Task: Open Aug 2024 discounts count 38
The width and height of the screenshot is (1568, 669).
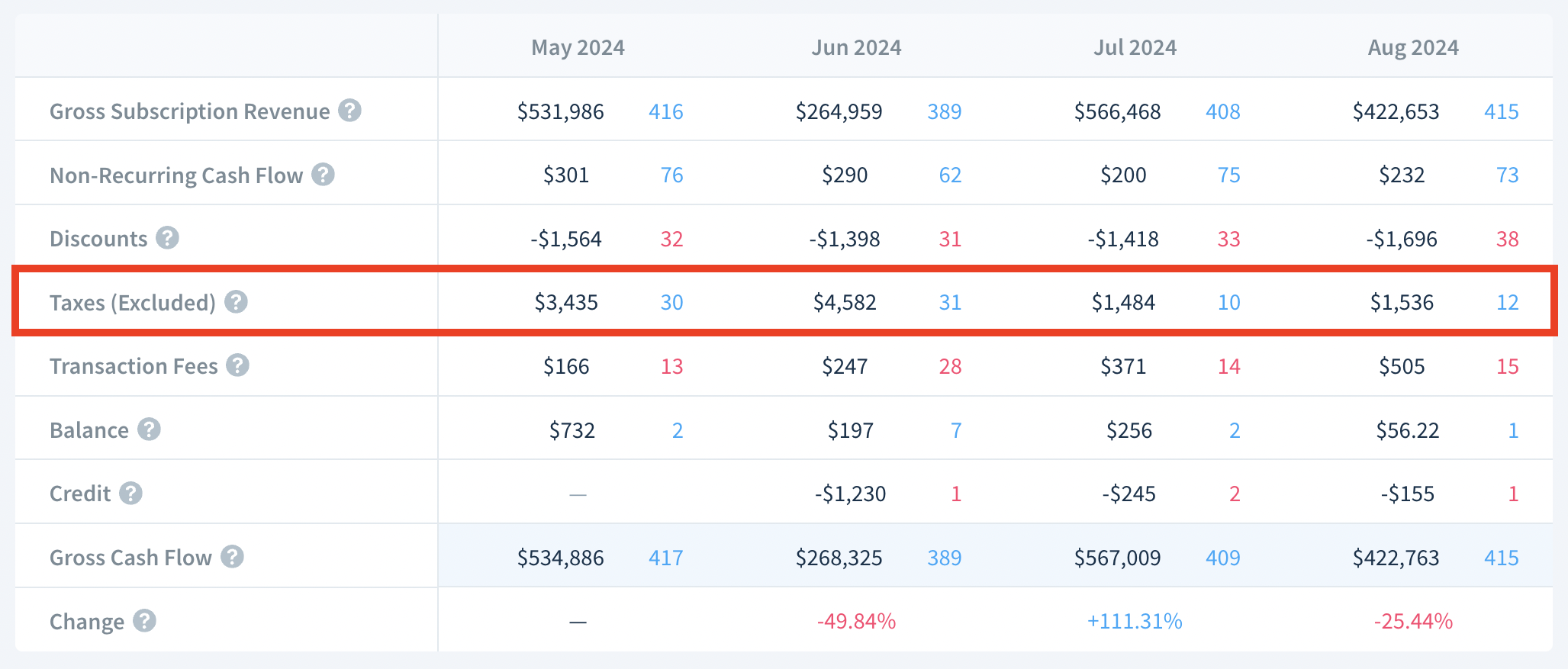Action: tap(1507, 239)
